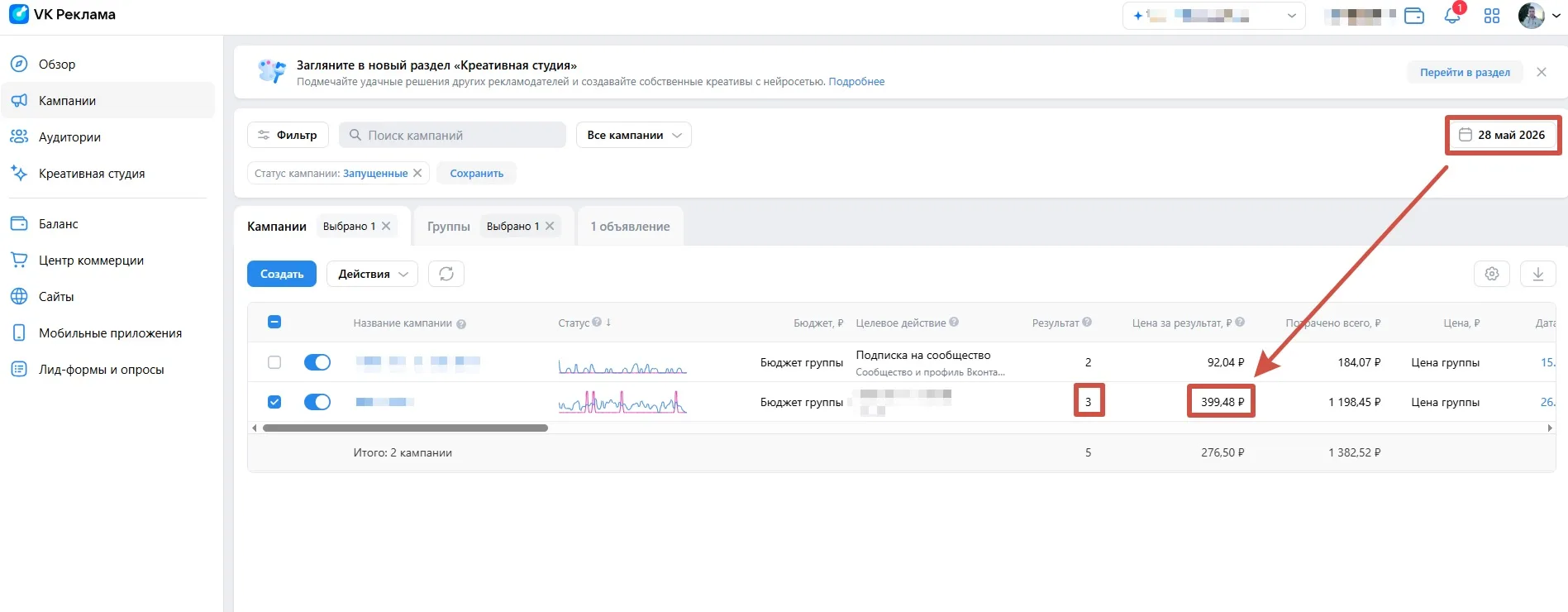Click the help icon next to Цена за результат
The image size is (1568, 612).
1240,323
